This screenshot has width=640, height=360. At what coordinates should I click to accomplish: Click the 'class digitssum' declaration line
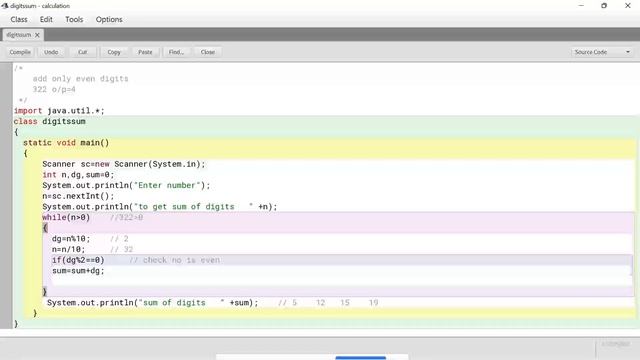pyautogui.click(x=49, y=121)
